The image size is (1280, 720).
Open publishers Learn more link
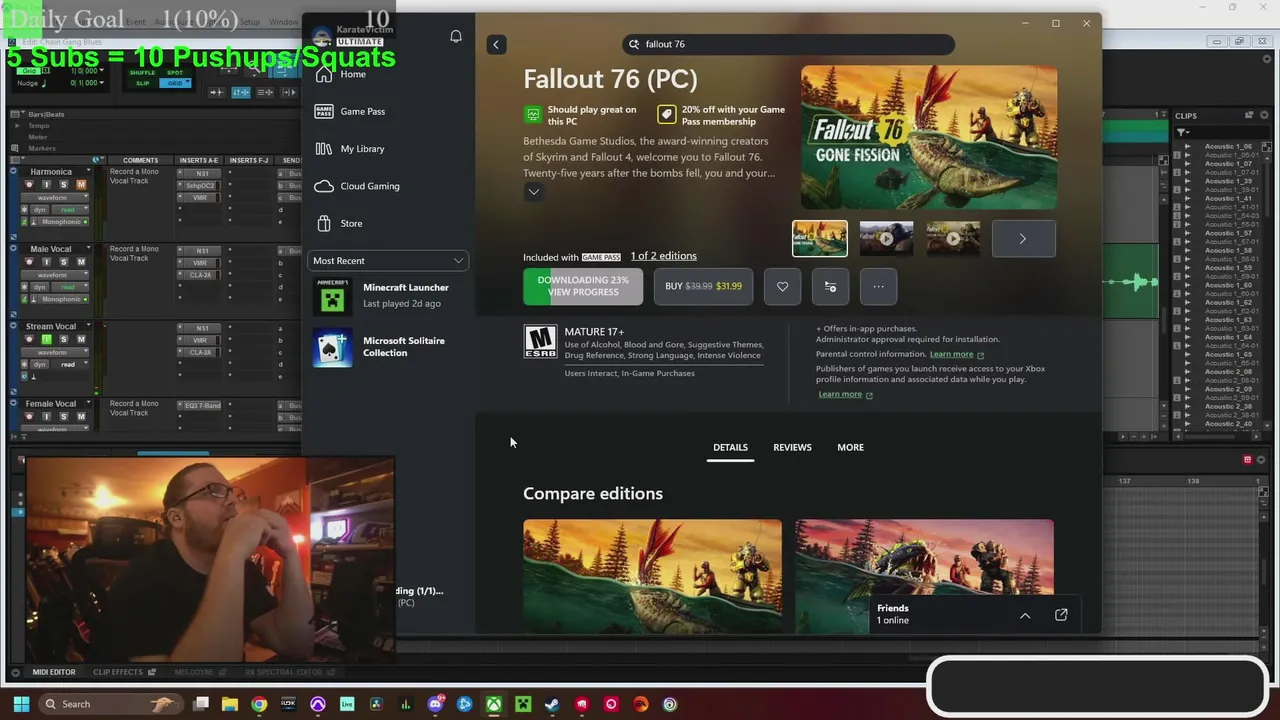[x=845, y=394]
